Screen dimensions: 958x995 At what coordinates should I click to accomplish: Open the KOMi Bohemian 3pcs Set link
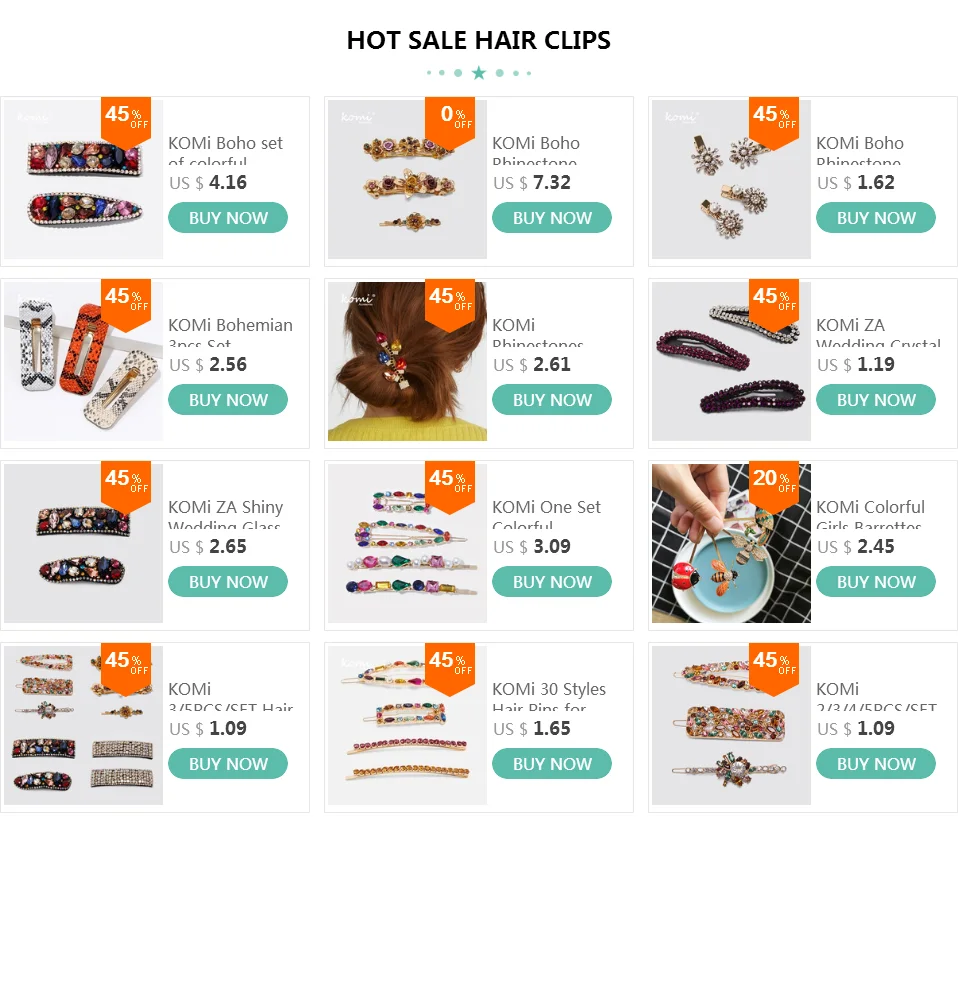coord(231,334)
